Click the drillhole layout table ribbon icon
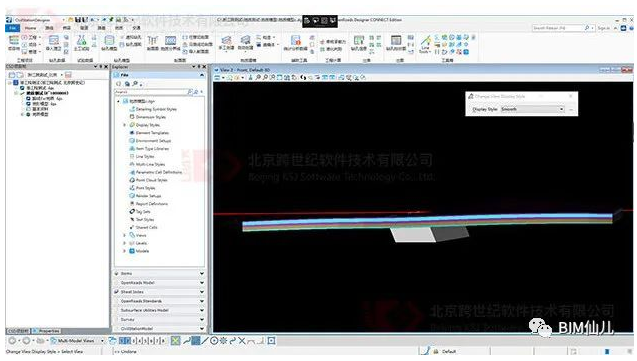Viewport: 637px width, 361px height. pyautogui.click(x=359, y=40)
